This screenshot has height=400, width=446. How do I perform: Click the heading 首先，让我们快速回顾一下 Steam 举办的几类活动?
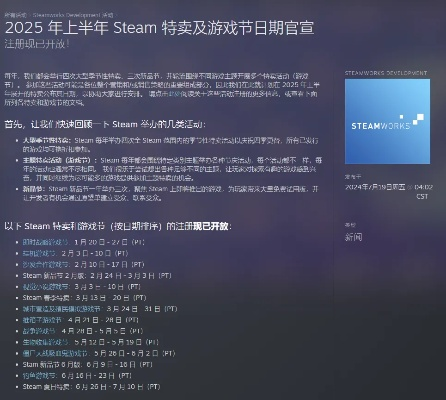pyautogui.click(x=105, y=124)
